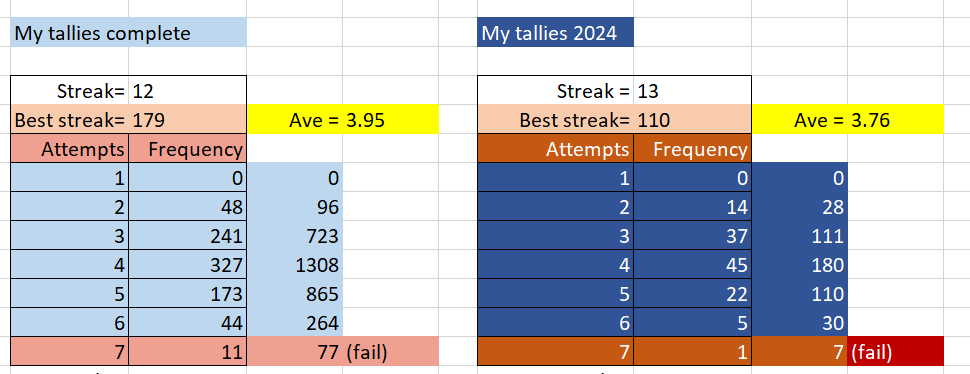
Task: Click the cell containing total 1308
Action: (294, 265)
